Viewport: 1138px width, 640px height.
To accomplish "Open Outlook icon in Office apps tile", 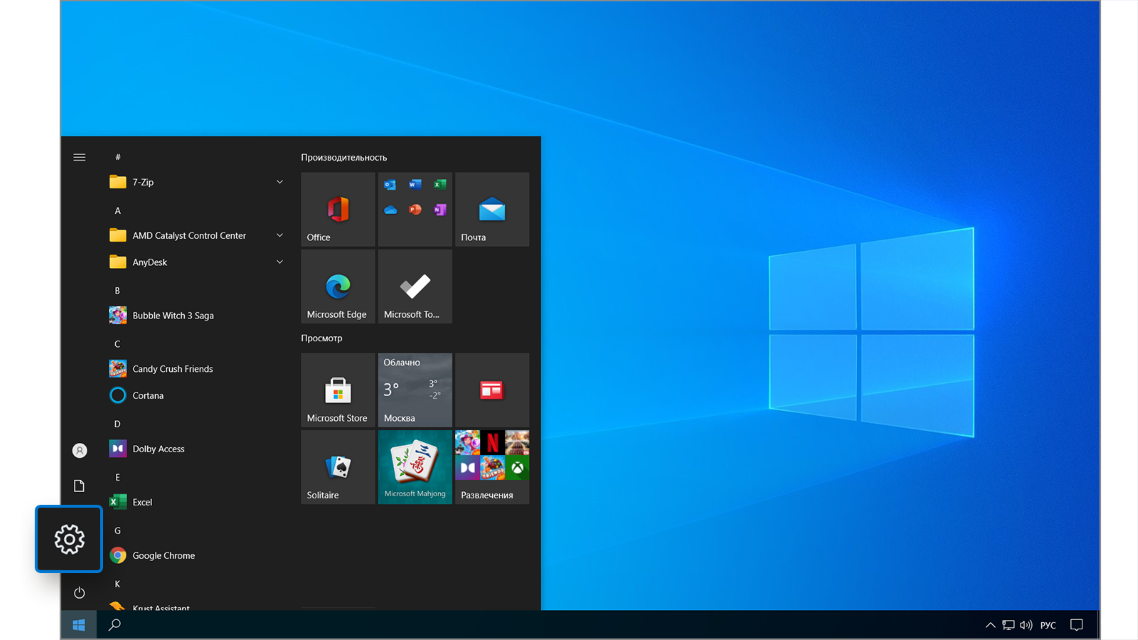I will 390,184.
